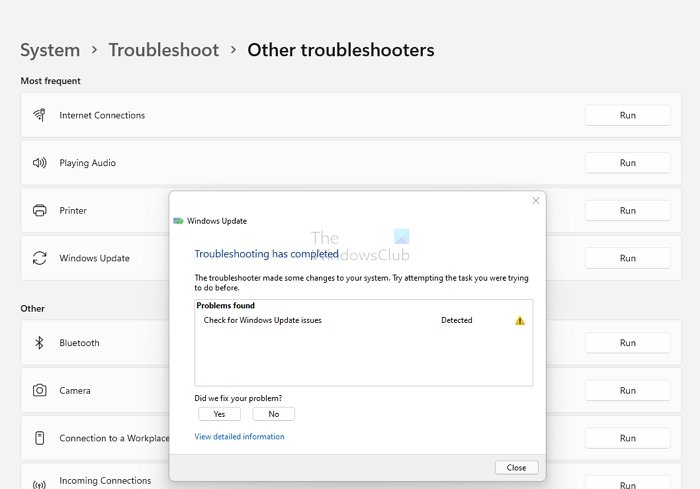The height and width of the screenshot is (489, 700).
Task: Go to Troubleshoot in the breadcrumb
Action: (164, 50)
